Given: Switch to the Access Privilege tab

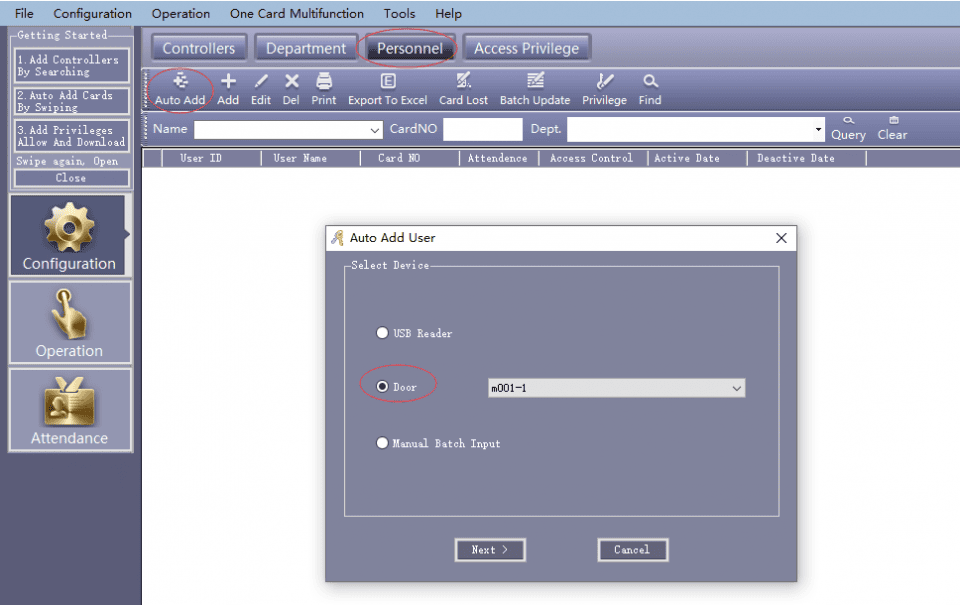Looking at the screenshot, I should pos(526,48).
